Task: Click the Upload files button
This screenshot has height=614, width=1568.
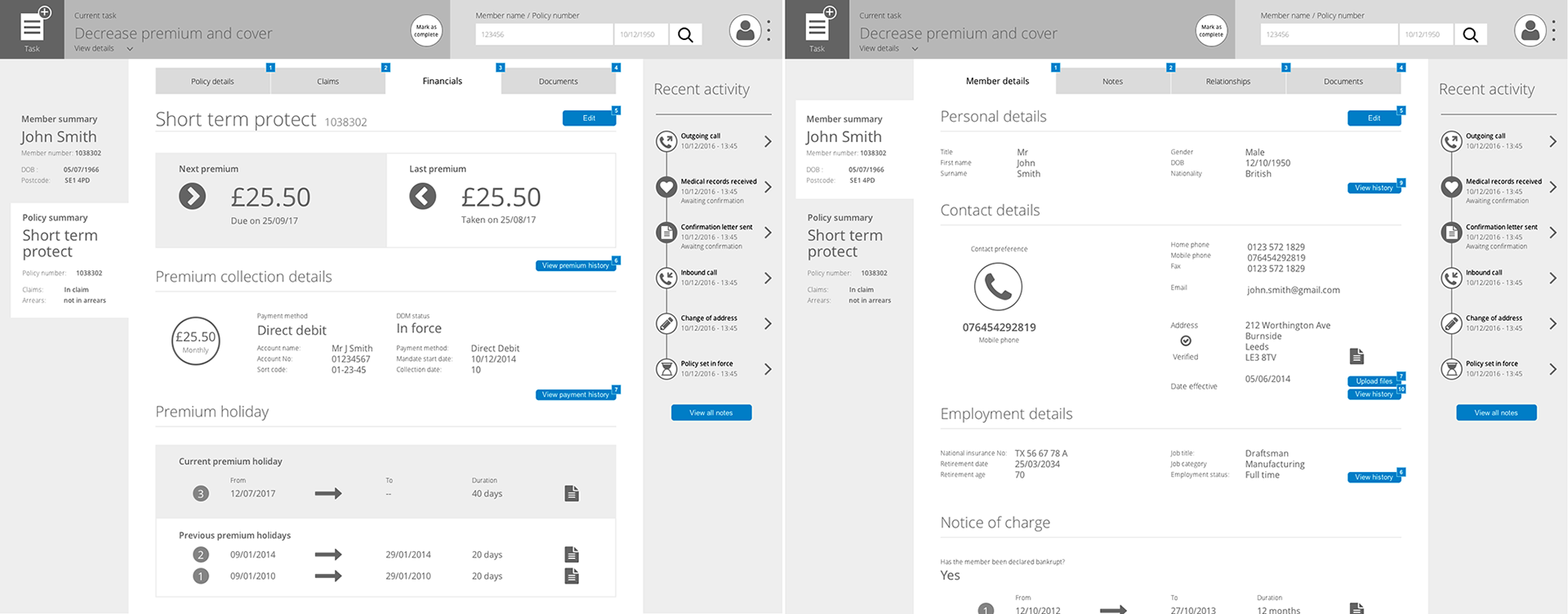Action: pos(1374,381)
